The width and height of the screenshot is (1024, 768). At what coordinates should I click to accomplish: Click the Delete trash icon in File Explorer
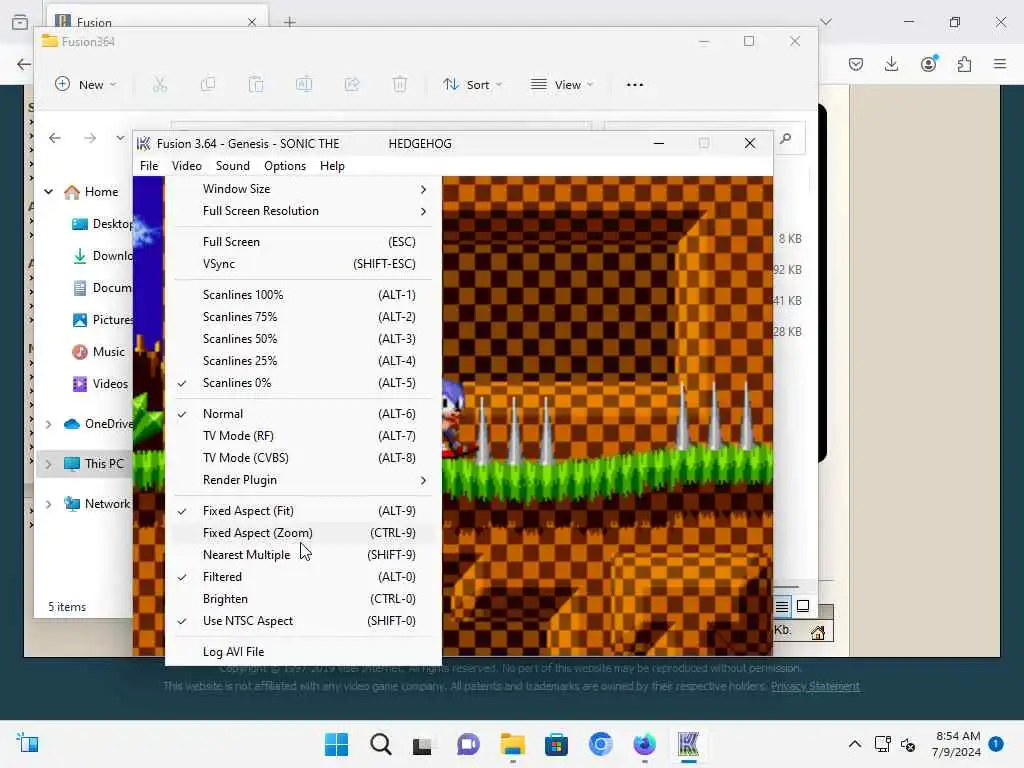point(400,84)
